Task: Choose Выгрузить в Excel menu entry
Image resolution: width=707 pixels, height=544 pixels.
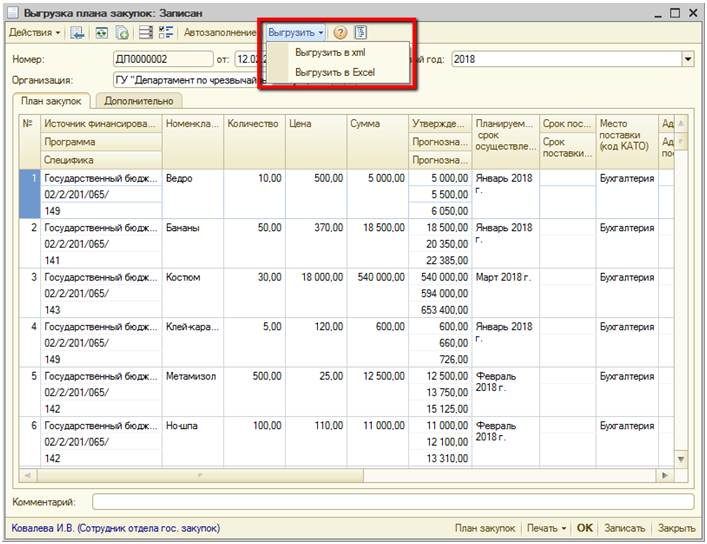Action: 334,72
